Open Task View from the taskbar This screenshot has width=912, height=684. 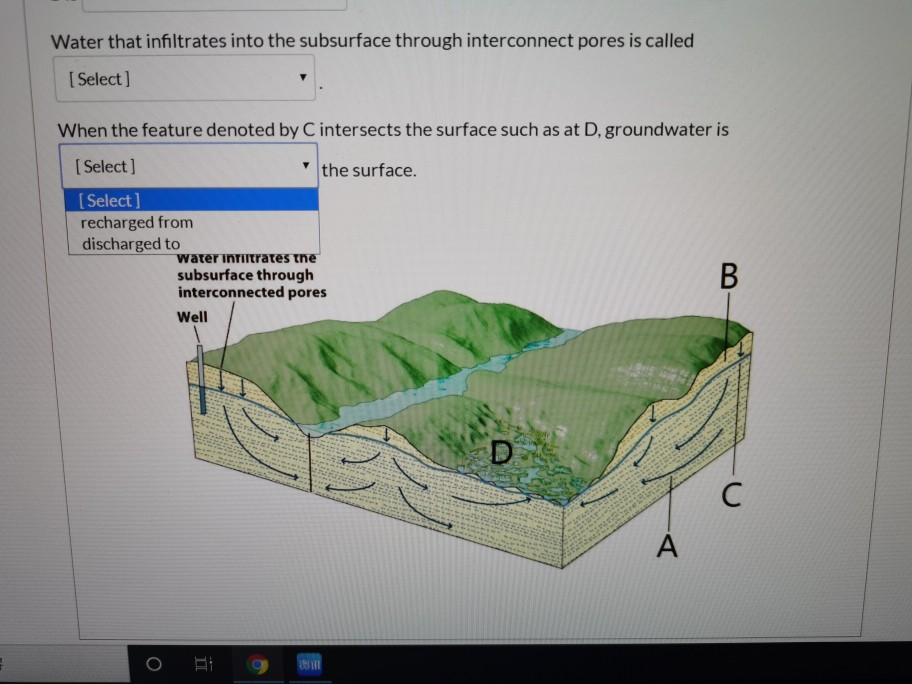[203, 664]
